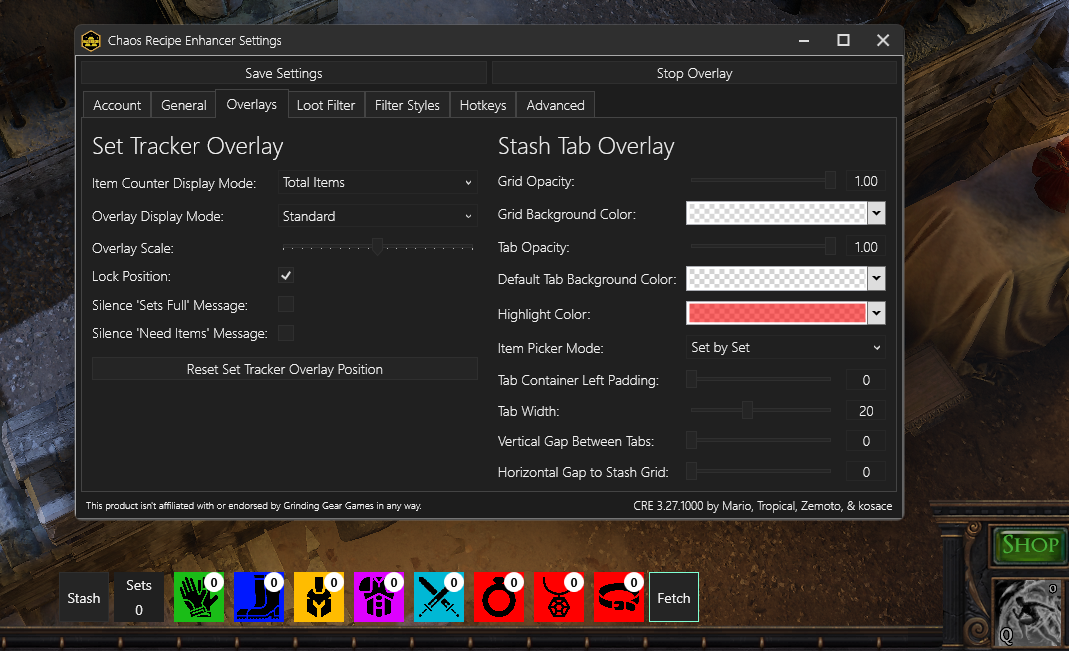Switch to the Loot Filter tab

click(x=326, y=105)
